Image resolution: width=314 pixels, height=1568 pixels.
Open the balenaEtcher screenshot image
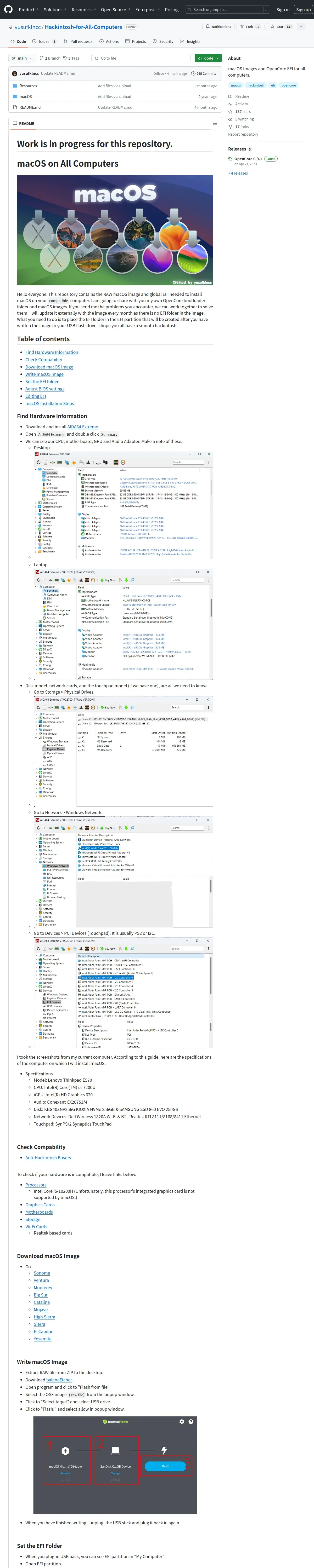coord(115,1465)
